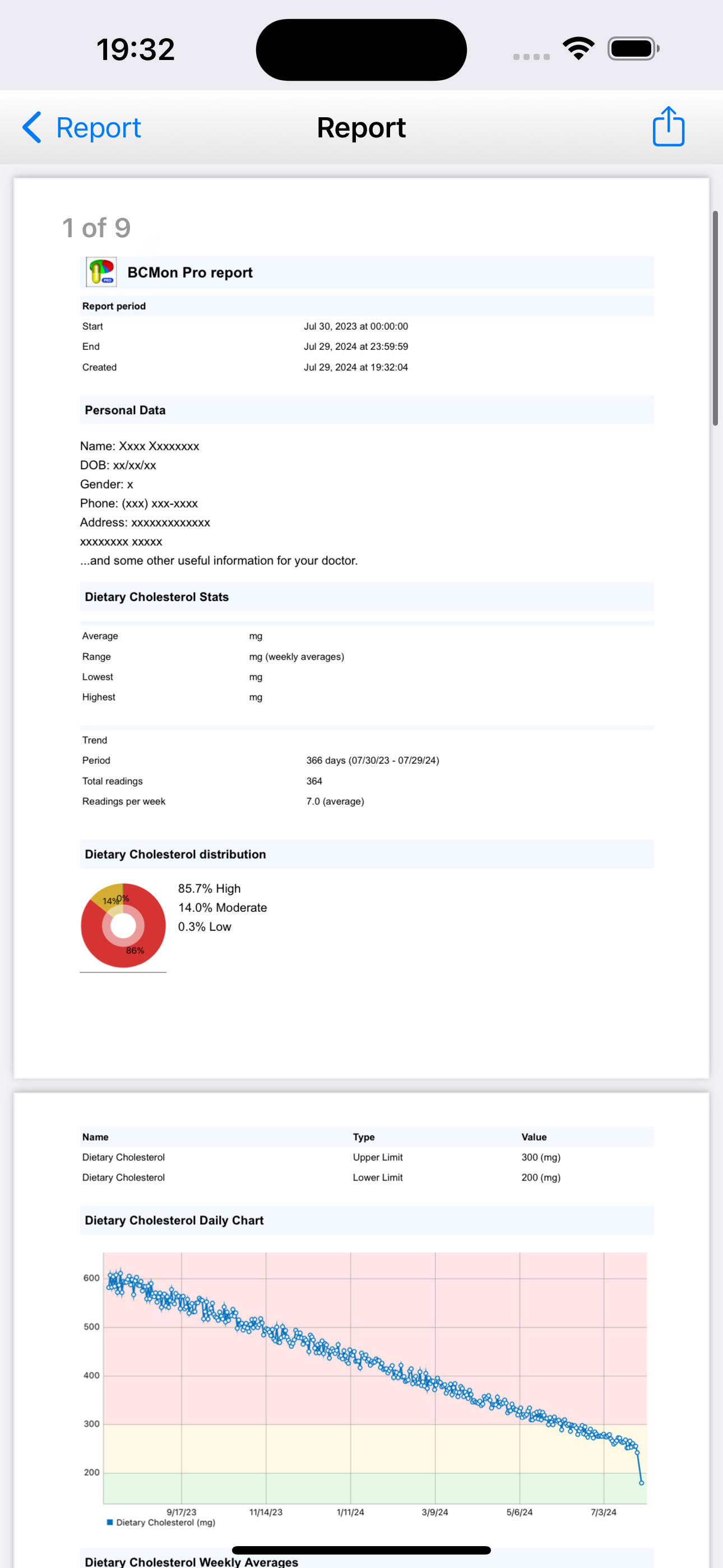Tap the 'mg (weekly averages)' range value
The height and width of the screenshot is (1568, 723).
(x=296, y=657)
